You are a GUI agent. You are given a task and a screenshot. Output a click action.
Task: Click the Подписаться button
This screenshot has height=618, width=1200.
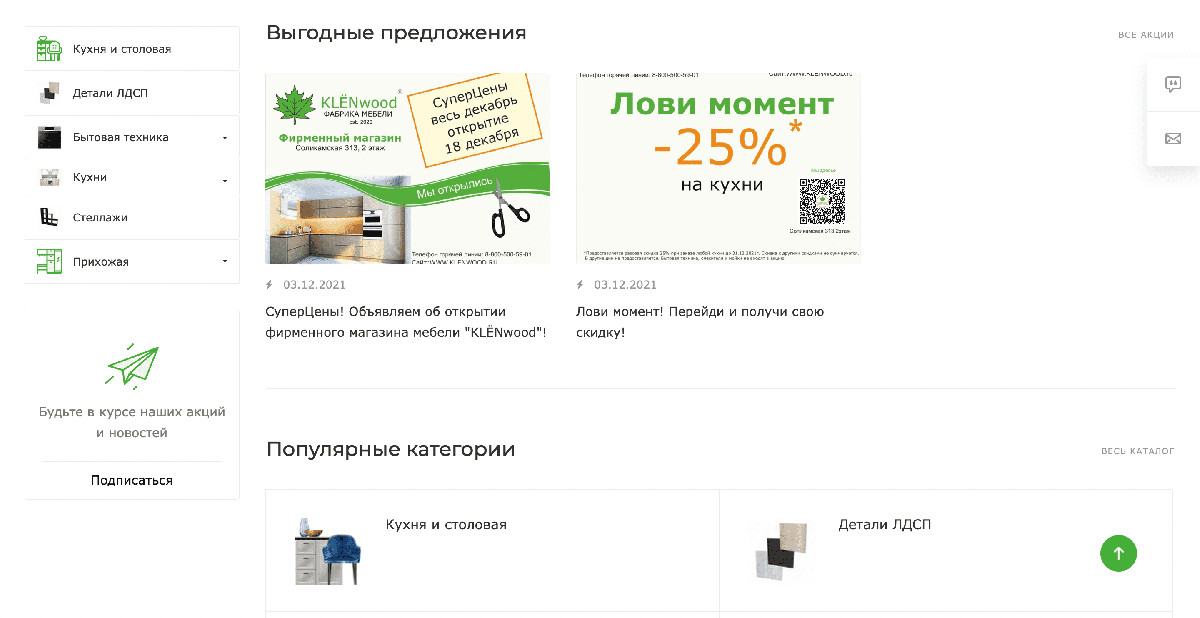click(132, 480)
